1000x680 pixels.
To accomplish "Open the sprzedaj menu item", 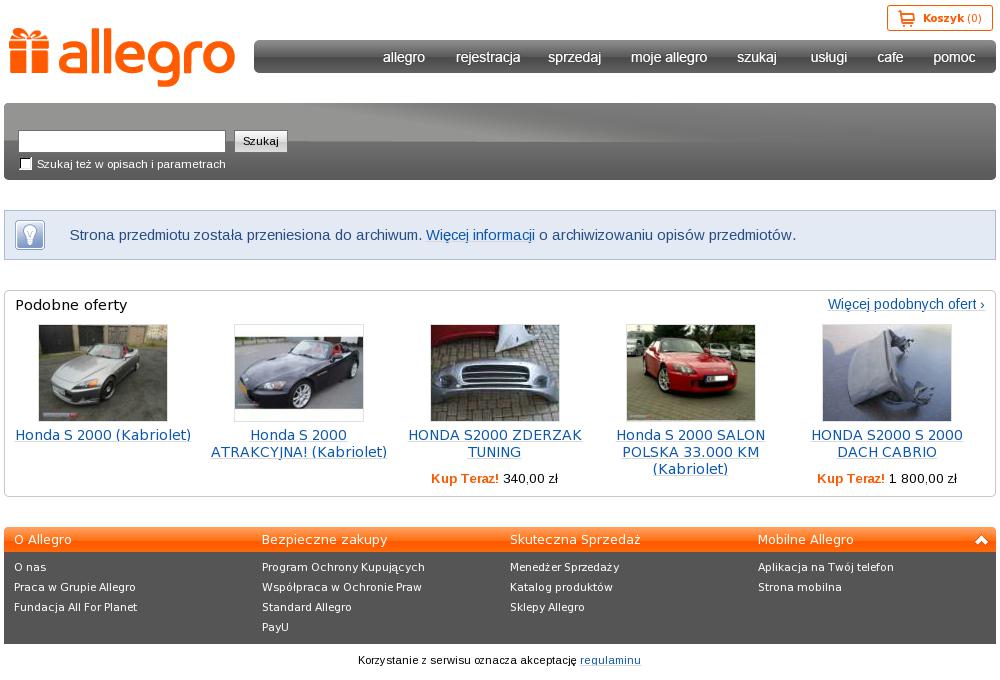I will (x=575, y=57).
